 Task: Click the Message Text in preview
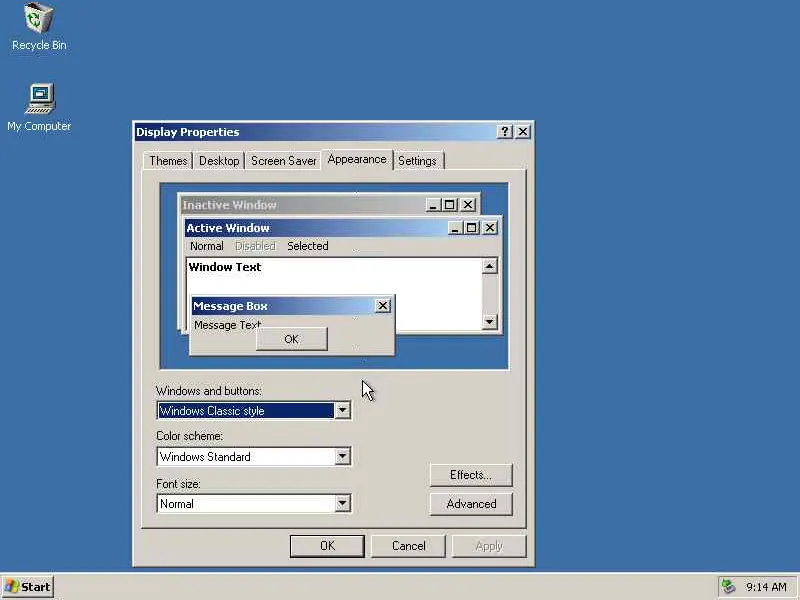228,325
